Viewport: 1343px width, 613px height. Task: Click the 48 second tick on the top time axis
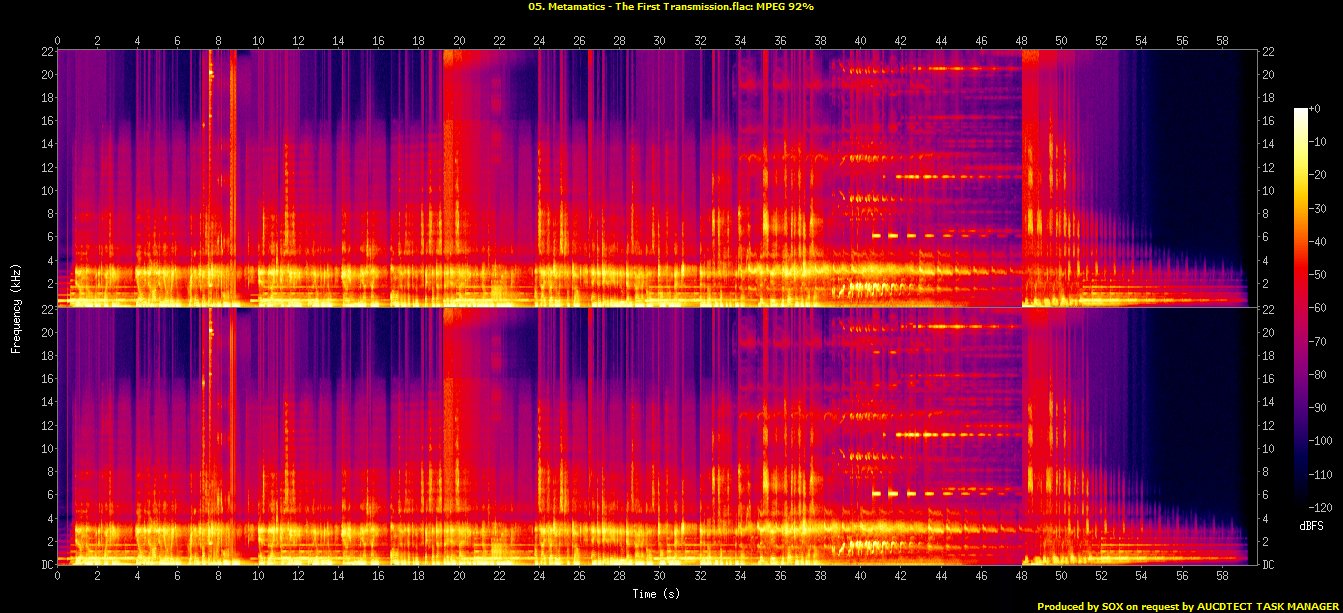click(1021, 40)
